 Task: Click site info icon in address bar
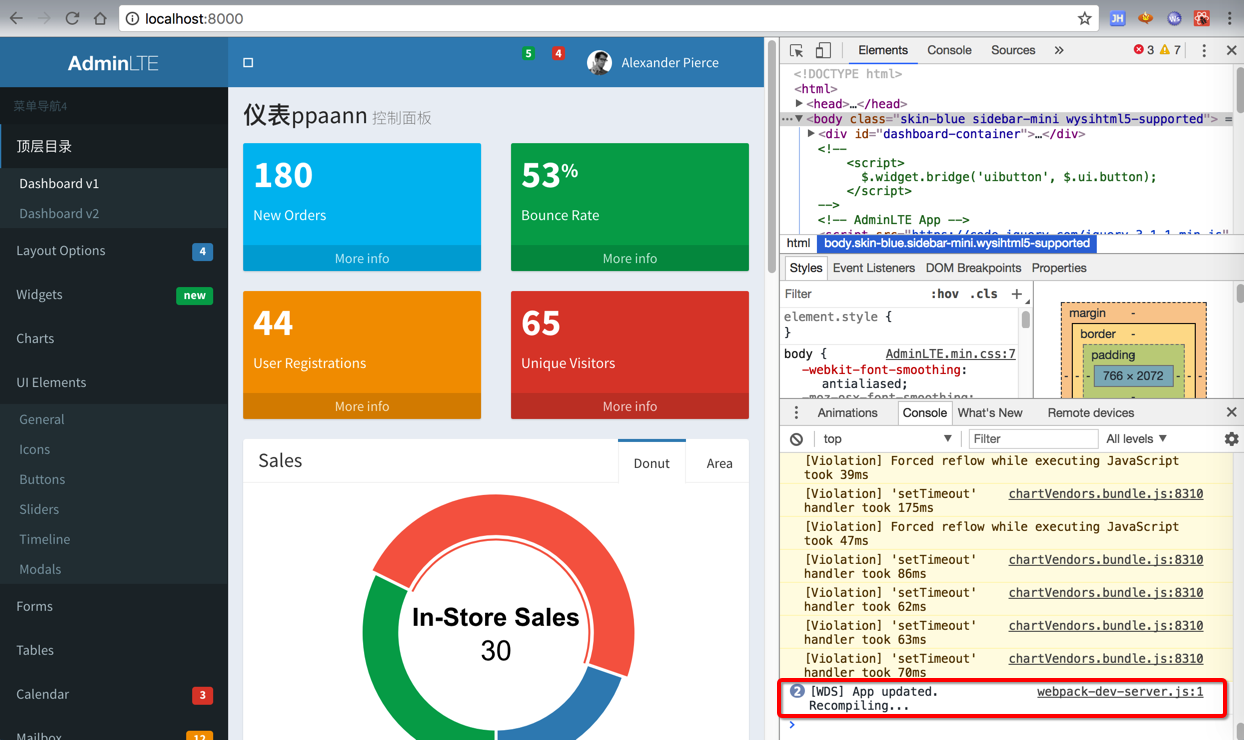(132, 18)
